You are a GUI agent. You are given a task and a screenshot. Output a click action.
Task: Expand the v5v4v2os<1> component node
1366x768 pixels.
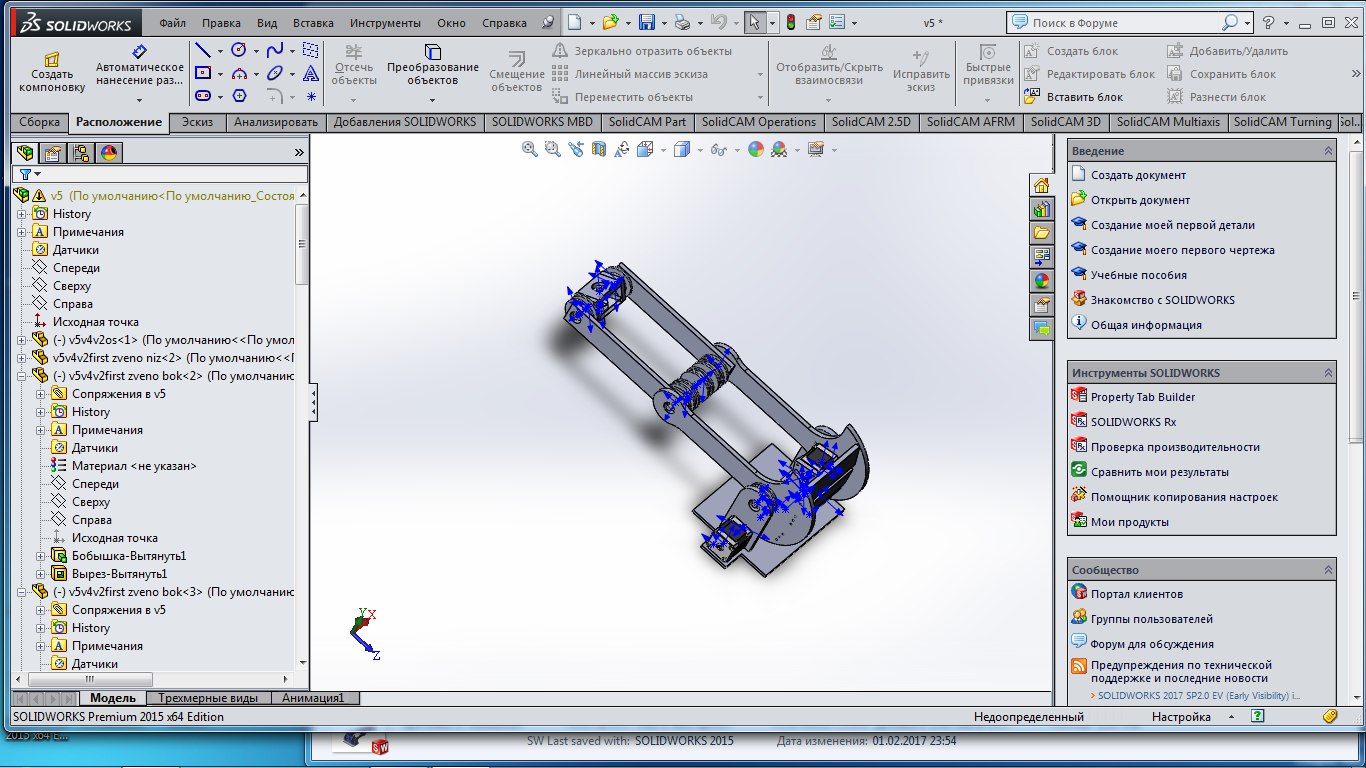point(22,340)
